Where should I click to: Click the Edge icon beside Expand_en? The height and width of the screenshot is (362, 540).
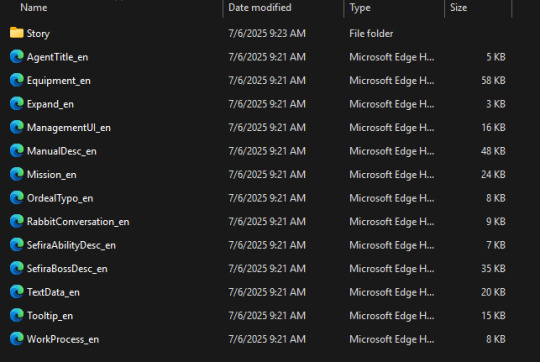pyautogui.click(x=17, y=103)
